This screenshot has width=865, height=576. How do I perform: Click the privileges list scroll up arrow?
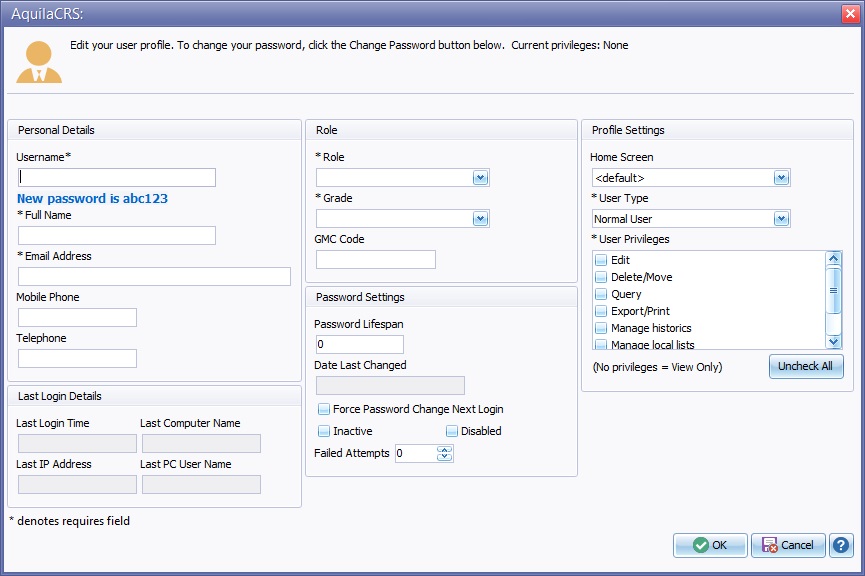[834, 258]
